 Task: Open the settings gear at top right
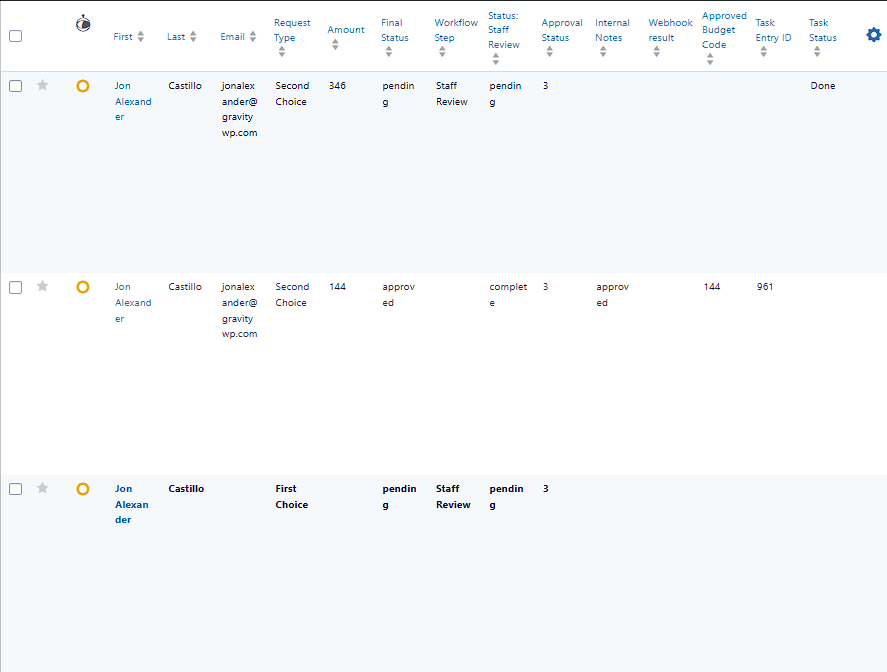[x=873, y=34]
